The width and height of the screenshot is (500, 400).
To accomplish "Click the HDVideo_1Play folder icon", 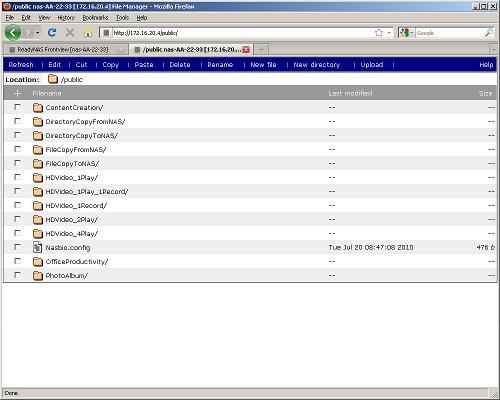I will [38, 177].
